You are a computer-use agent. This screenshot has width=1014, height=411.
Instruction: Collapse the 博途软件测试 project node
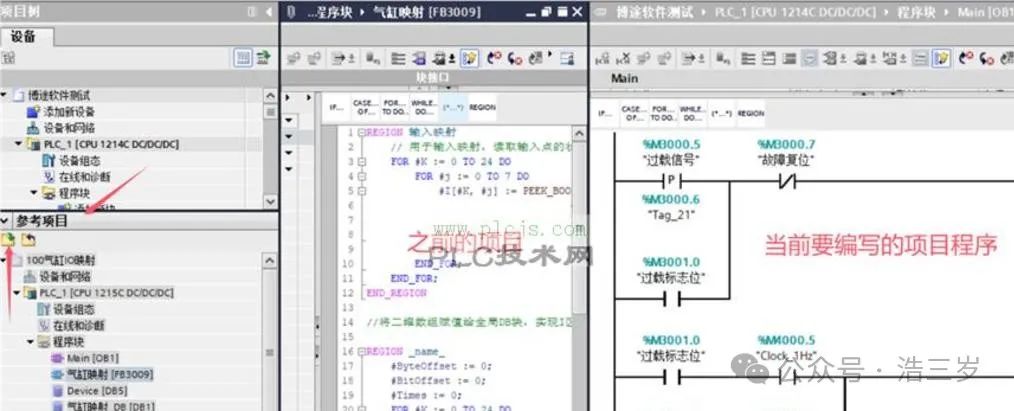5,95
